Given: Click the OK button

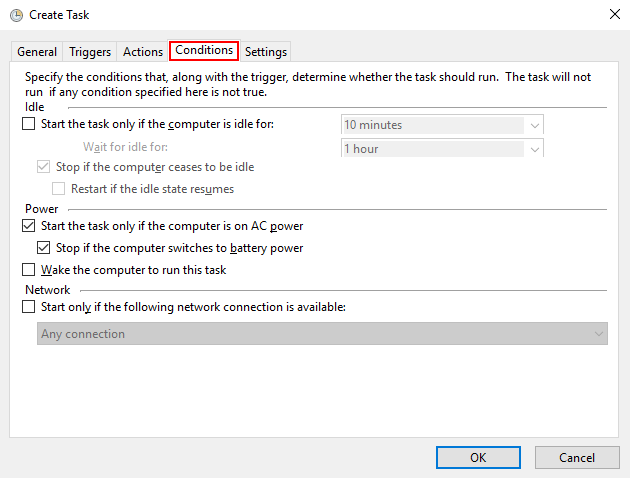Looking at the screenshot, I should pyautogui.click(x=478, y=457).
